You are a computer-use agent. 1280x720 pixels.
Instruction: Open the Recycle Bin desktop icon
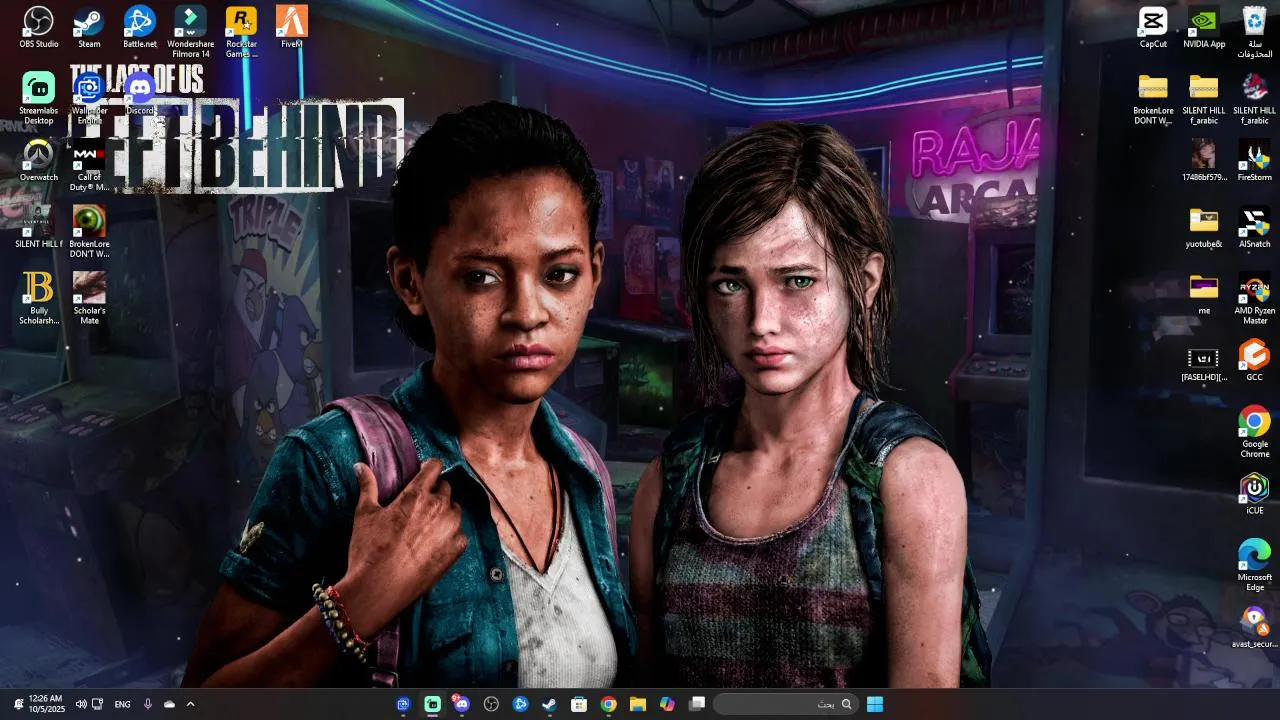pos(1255,32)
